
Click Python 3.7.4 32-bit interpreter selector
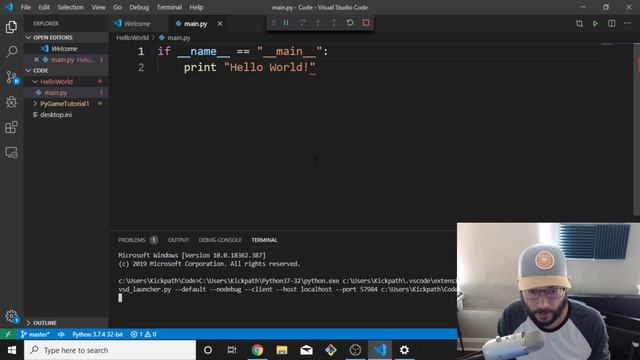click(97, 334)
